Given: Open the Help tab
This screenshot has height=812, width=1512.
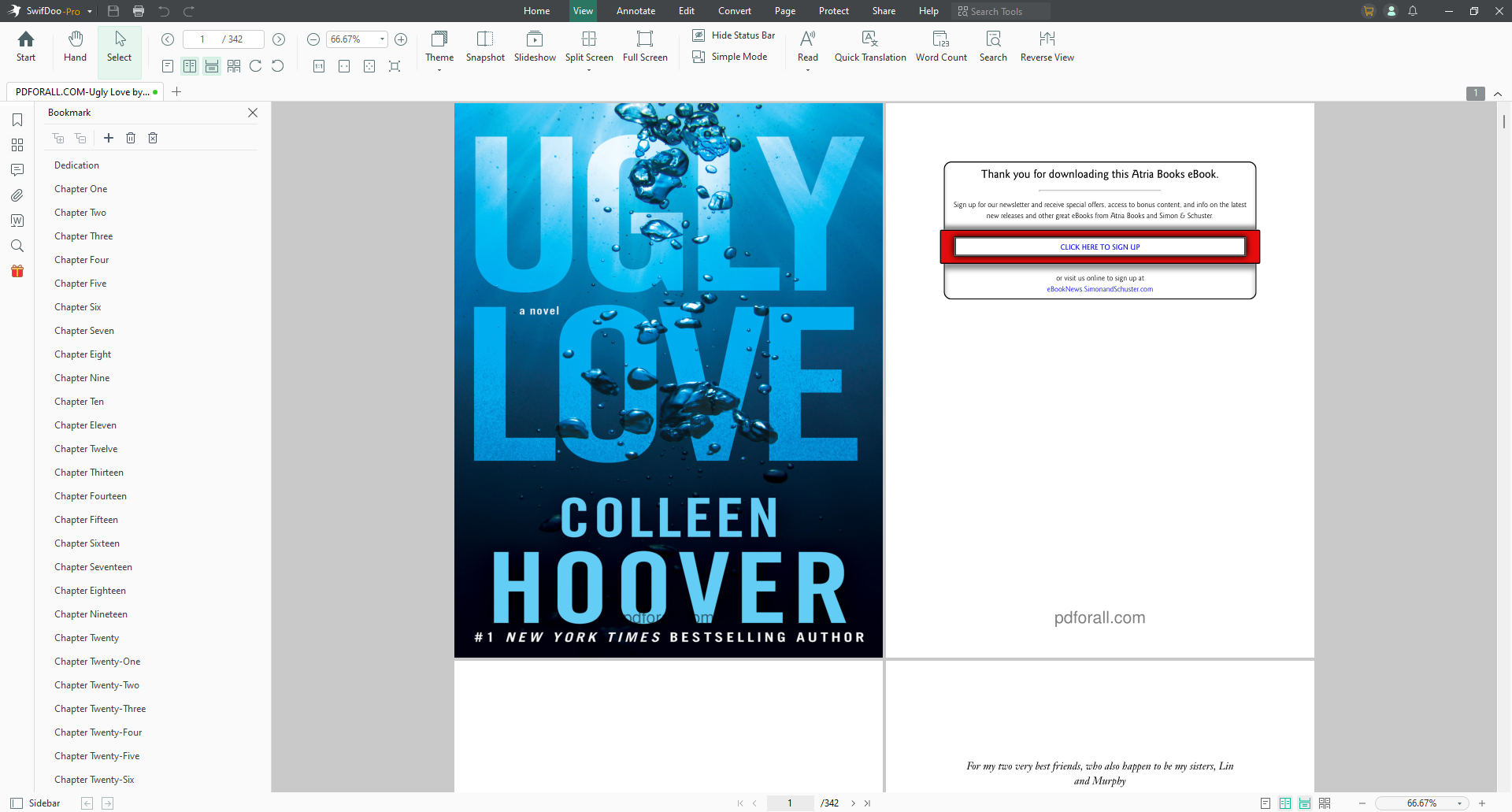Looking at the screenshot, I should click(x=928, y=11).
